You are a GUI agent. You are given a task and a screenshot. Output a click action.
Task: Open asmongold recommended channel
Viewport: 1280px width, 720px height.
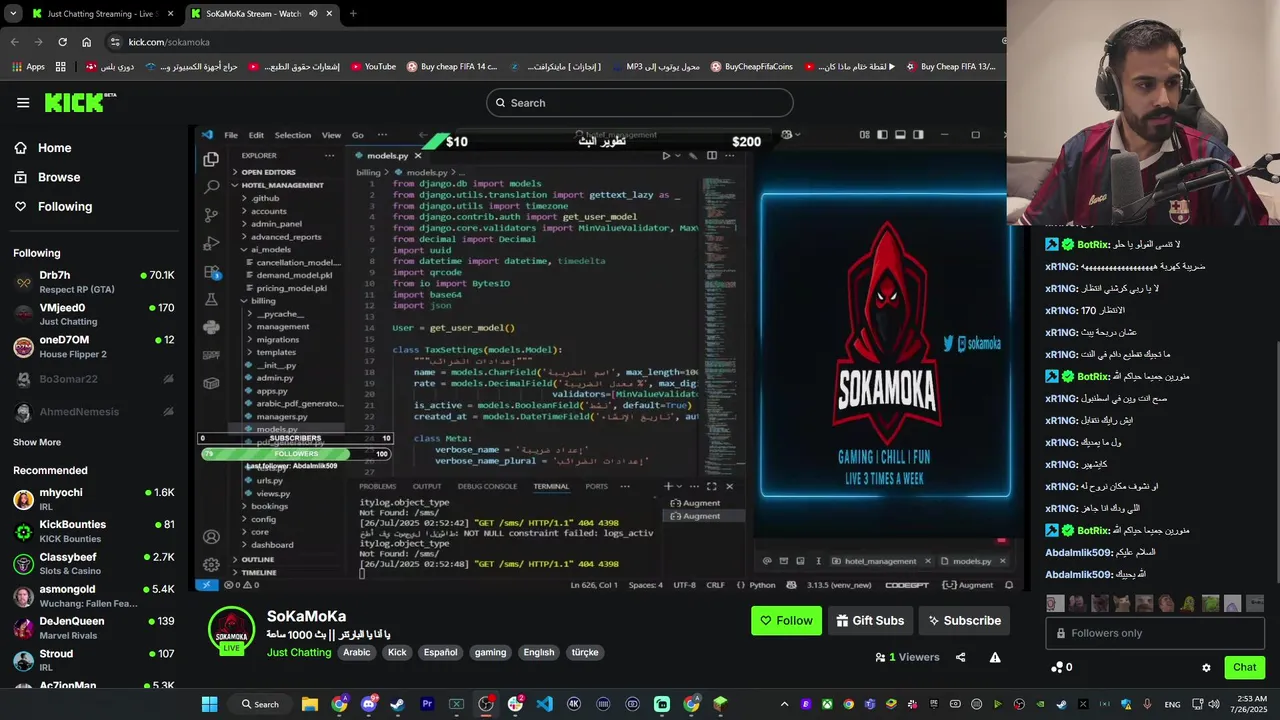click(x=94, y=596)
